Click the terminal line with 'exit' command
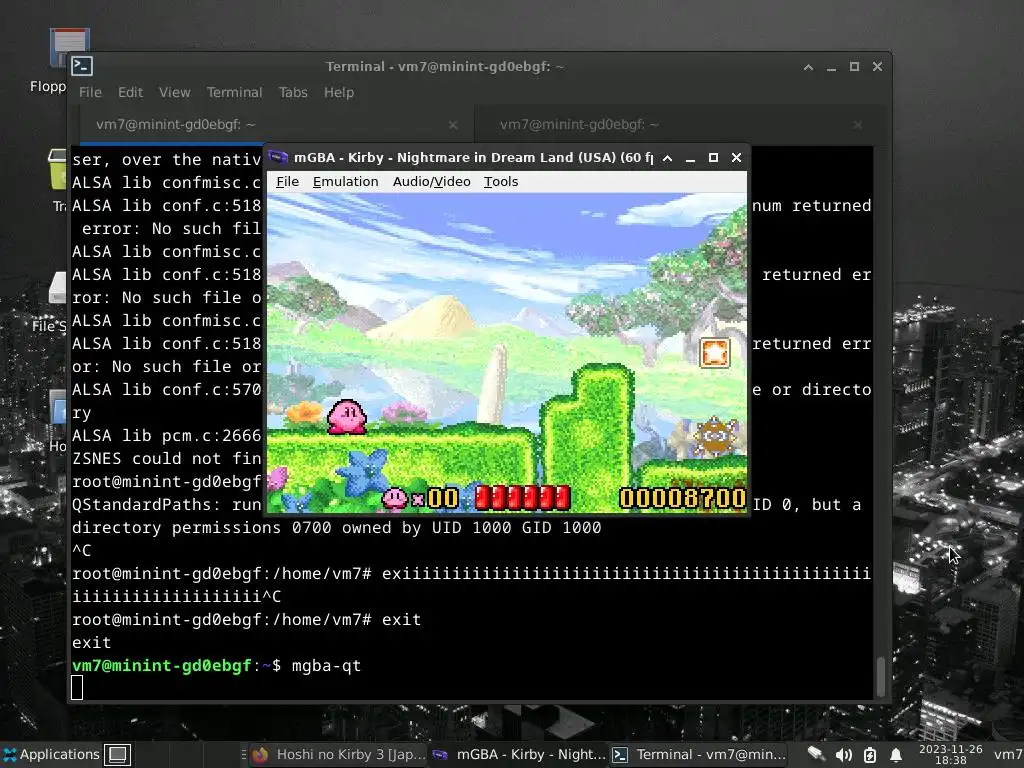 [247, 619]
